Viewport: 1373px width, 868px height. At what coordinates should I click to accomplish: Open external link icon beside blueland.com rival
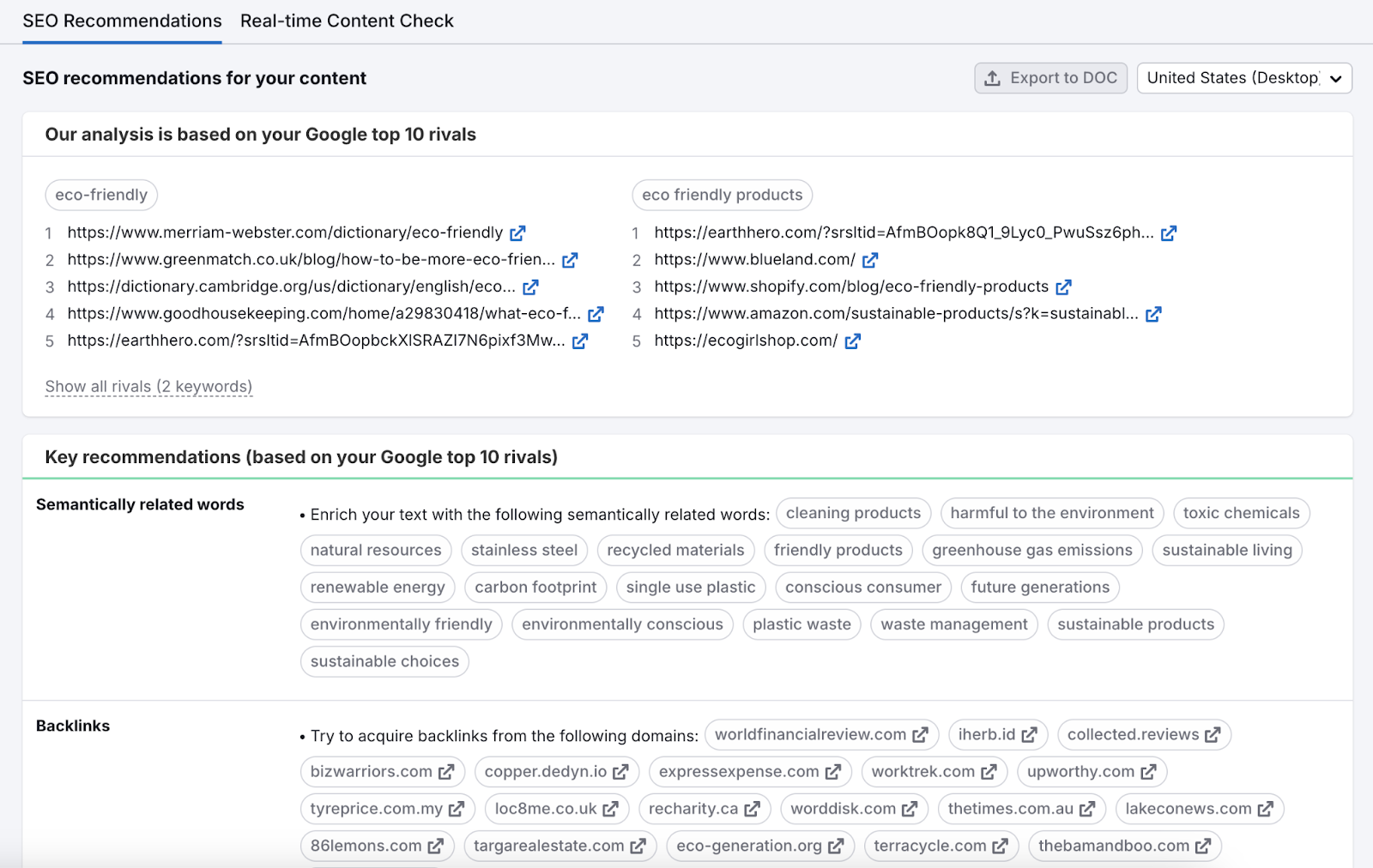pyautogui.click(x=871, y=259)
